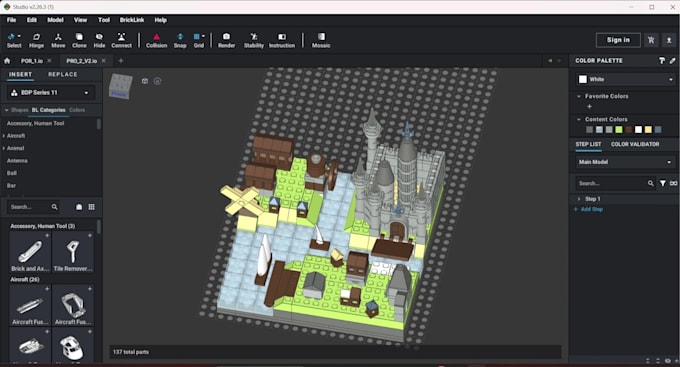This screenshot has width=680, height=367.
Task: Open the Edit menu
Action: pyautogui.click(x=32, y=20)
